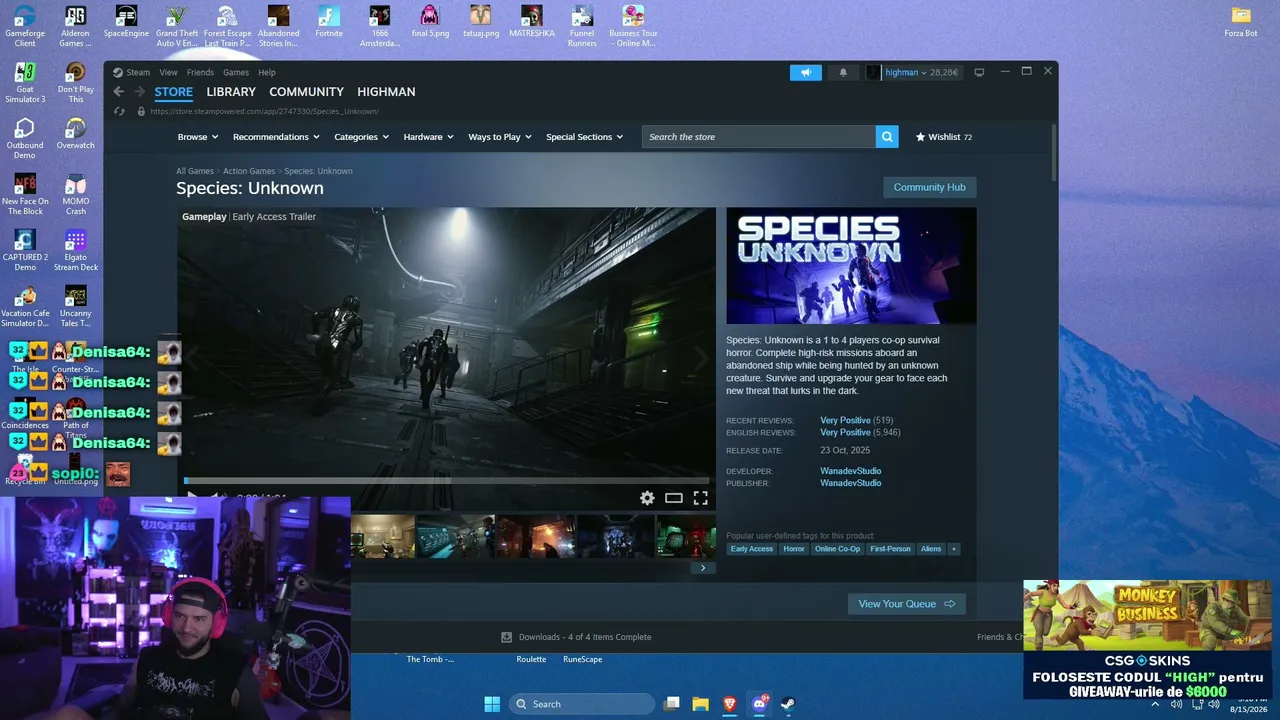The width and height of the screenshot is (1280, 720).
Task: Open the HIGHMAN profile tab
Action: click(386, 92)
